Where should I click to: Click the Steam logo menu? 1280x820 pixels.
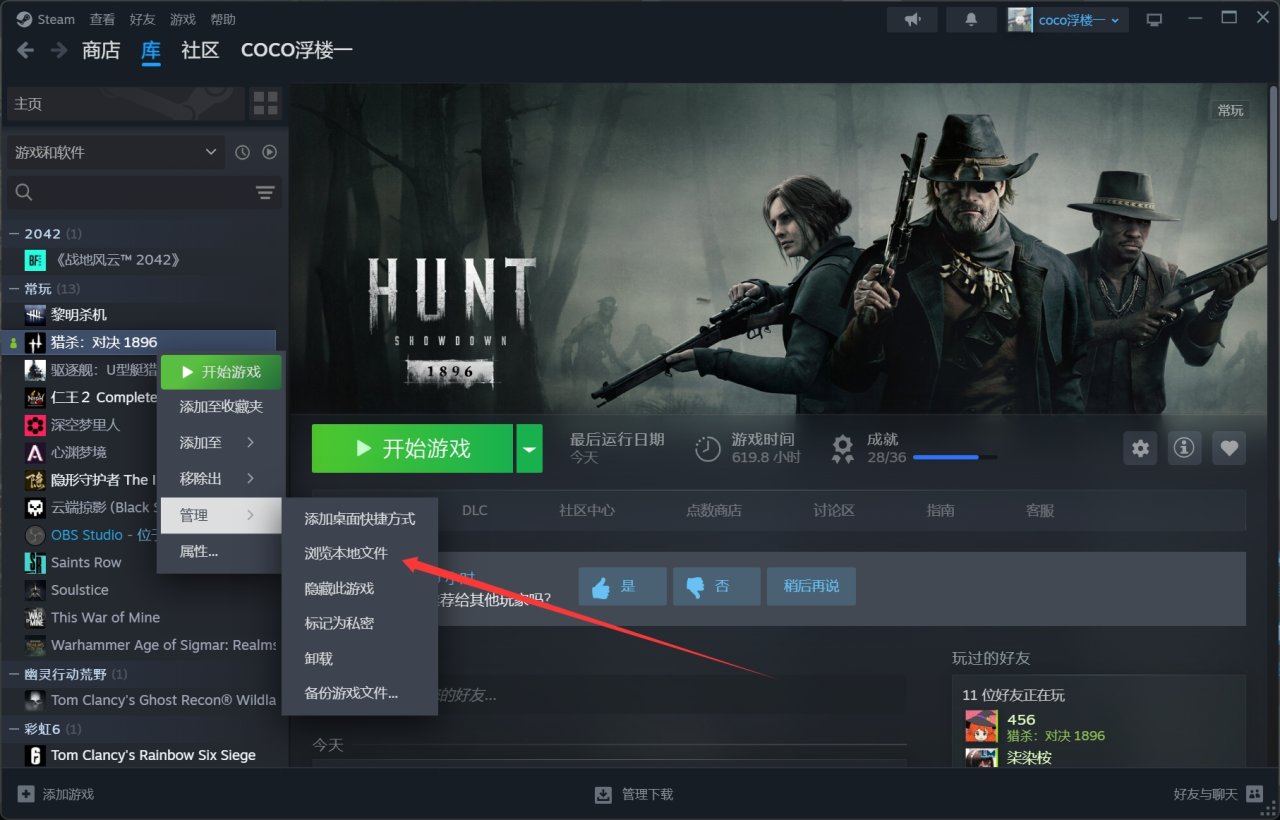[45, 19]
